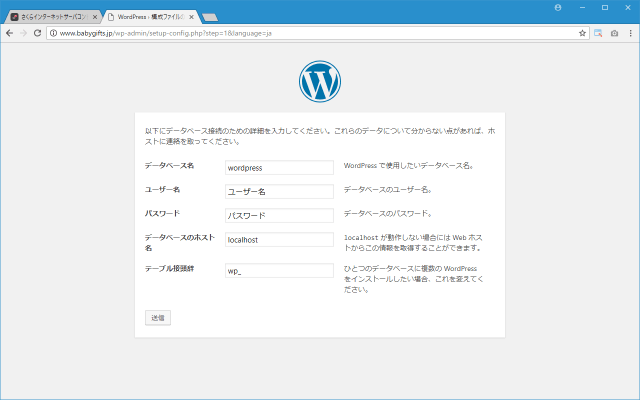Viewport: 640px width, 400px height.
Task: Select the WordPress 構成ファイル tab
Action: click(151, 17)
